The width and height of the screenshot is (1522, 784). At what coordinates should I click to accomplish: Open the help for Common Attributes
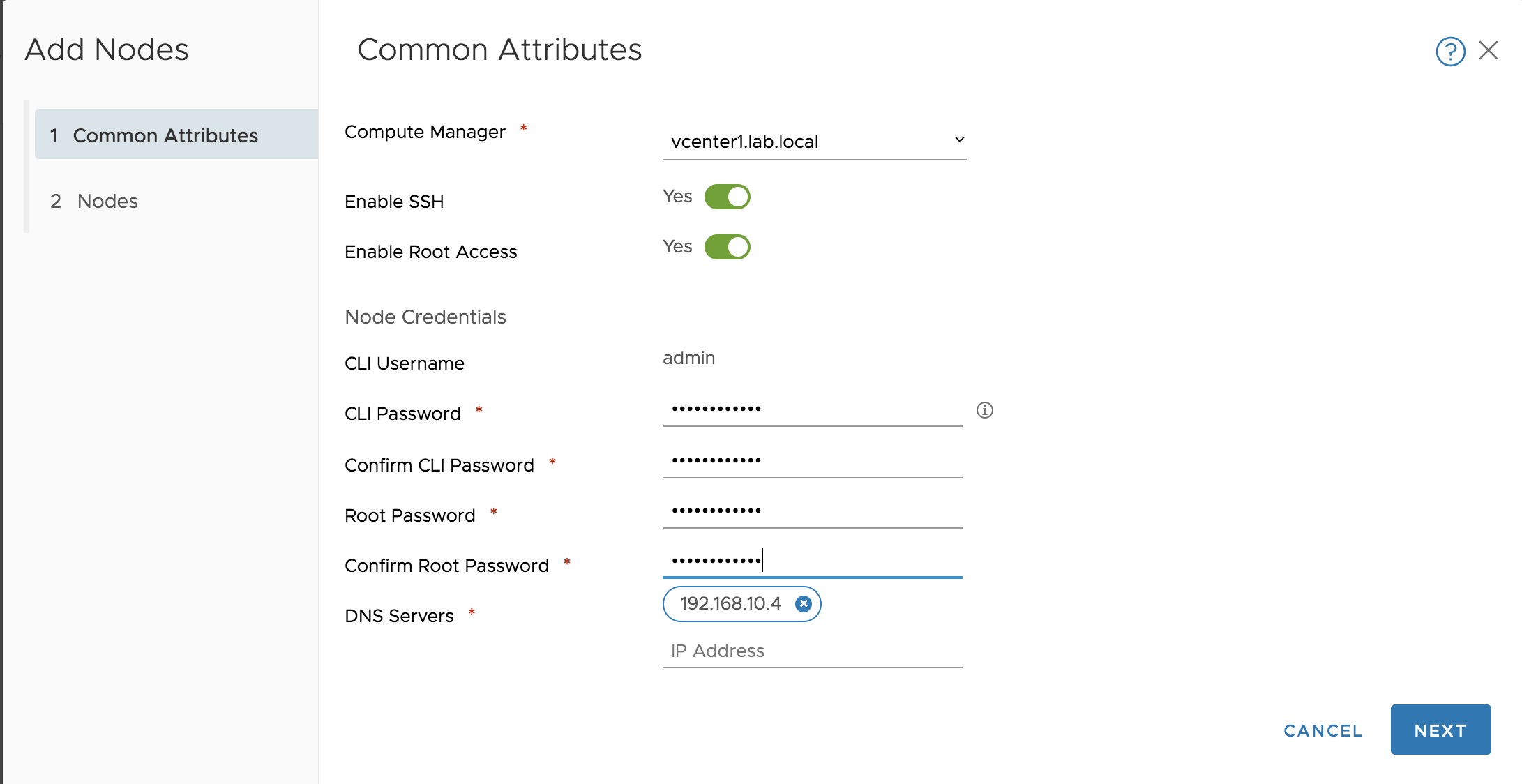coord(1449,51)
